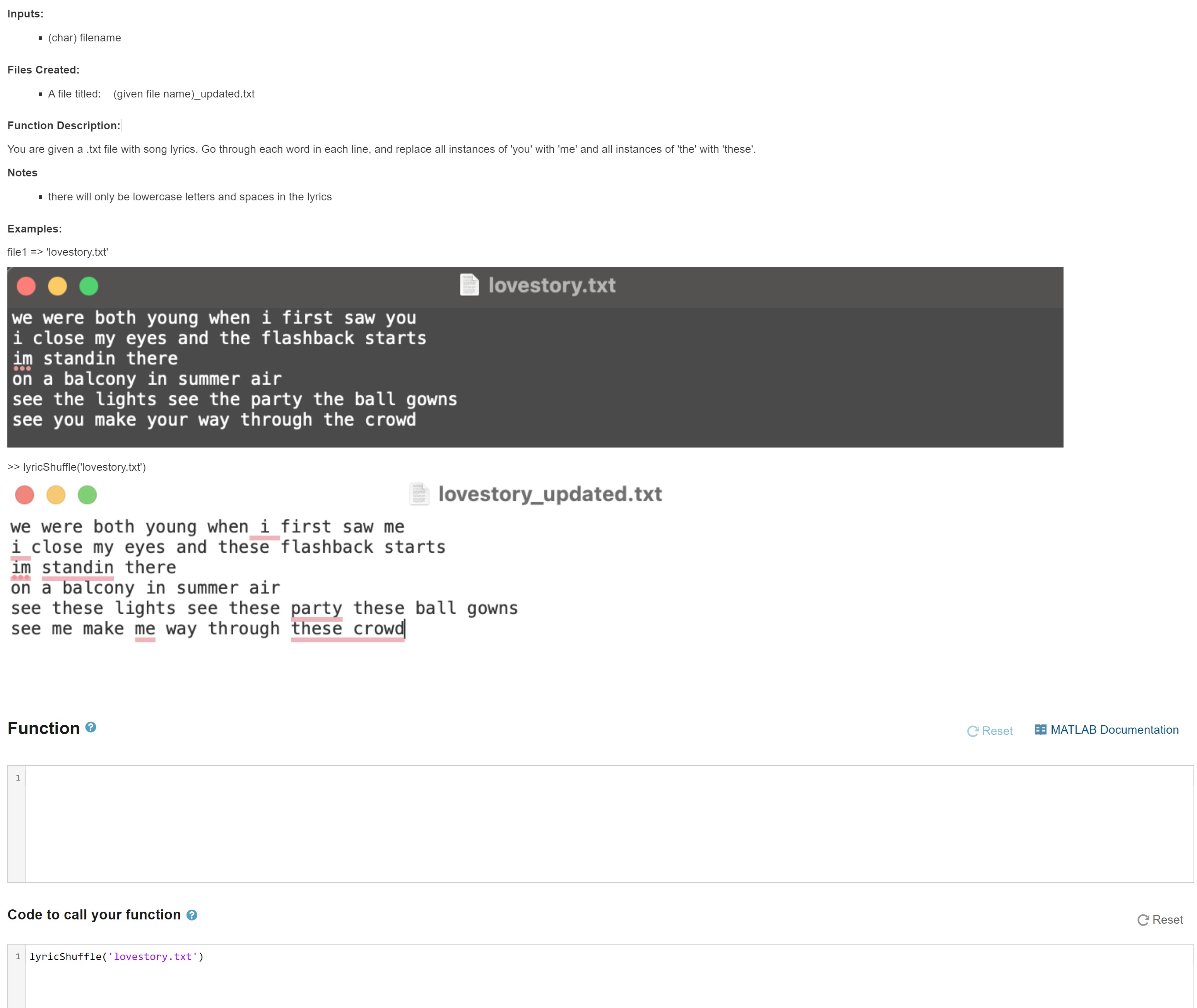The height and width of the screenshot is (1008, 1197).
Task: Click the yellow circle in lovestory_updated.txt image
Action: (x=56, y=494)
